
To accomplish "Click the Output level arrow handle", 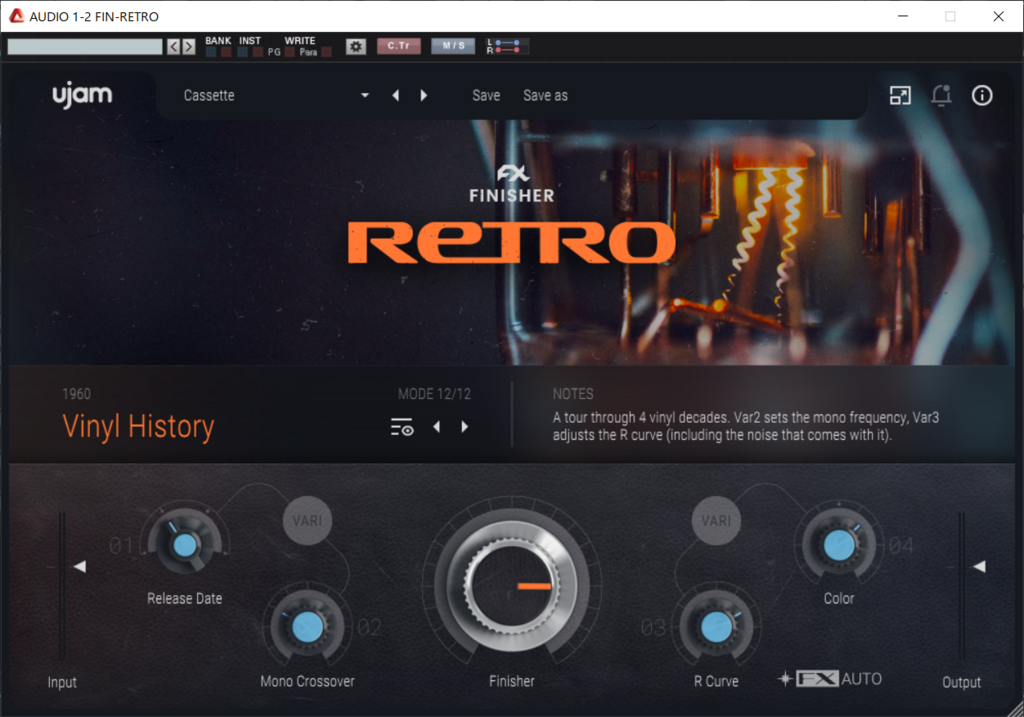I will pyautogui.click(x=979, y=566).
